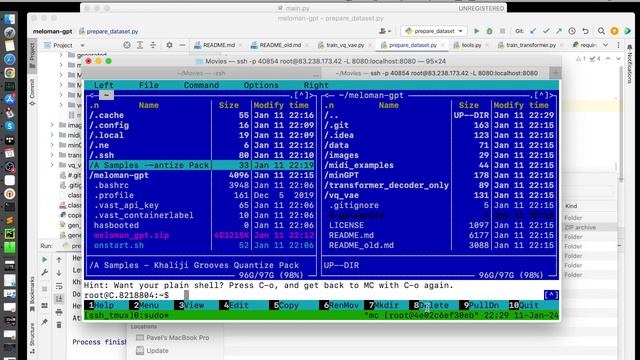Screen dimensions: 640x360
Task: Open the user account icon dropdown in toolbar
Action: 385,31
